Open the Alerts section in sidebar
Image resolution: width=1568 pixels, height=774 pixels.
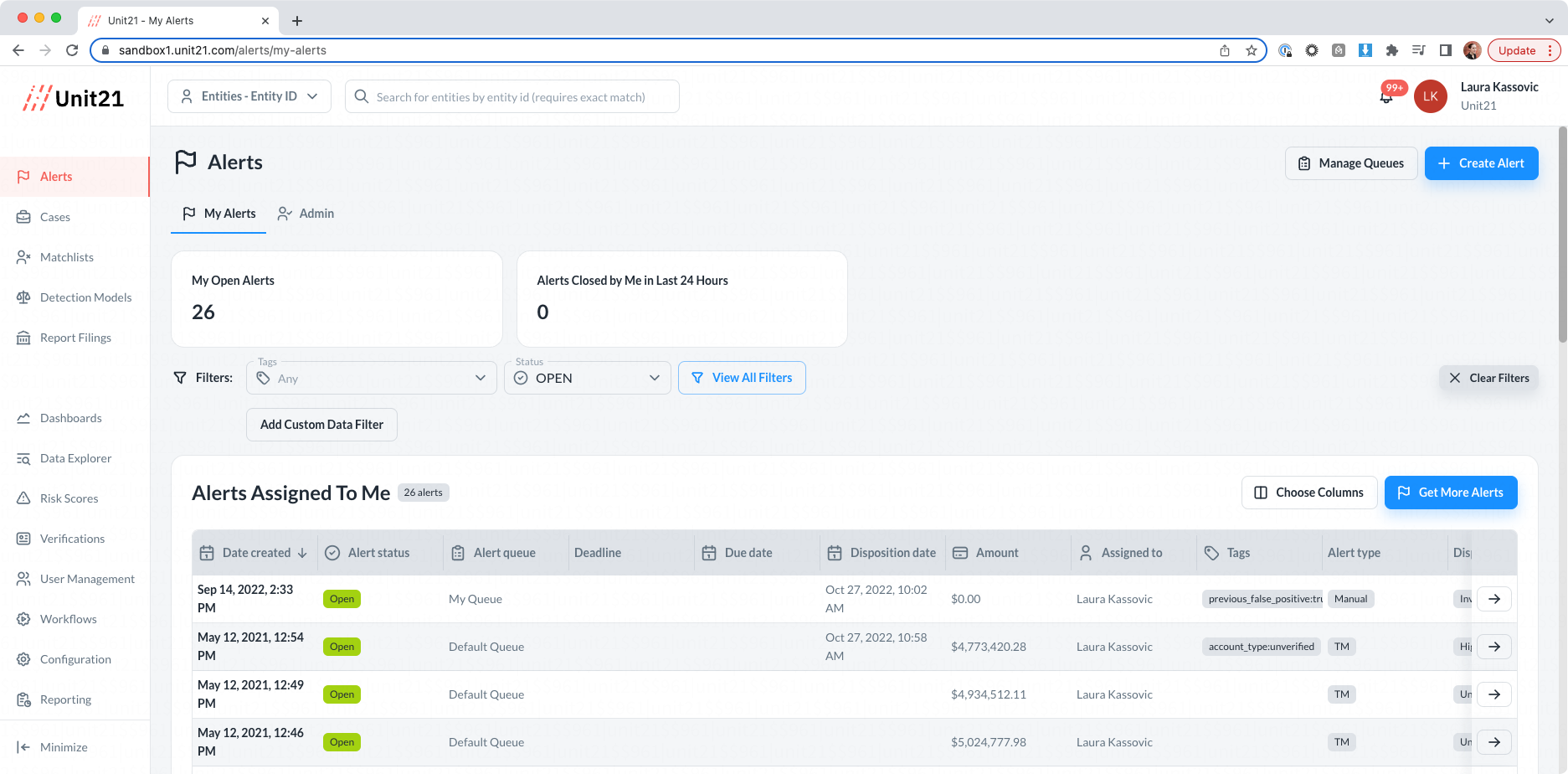[75, 177]
